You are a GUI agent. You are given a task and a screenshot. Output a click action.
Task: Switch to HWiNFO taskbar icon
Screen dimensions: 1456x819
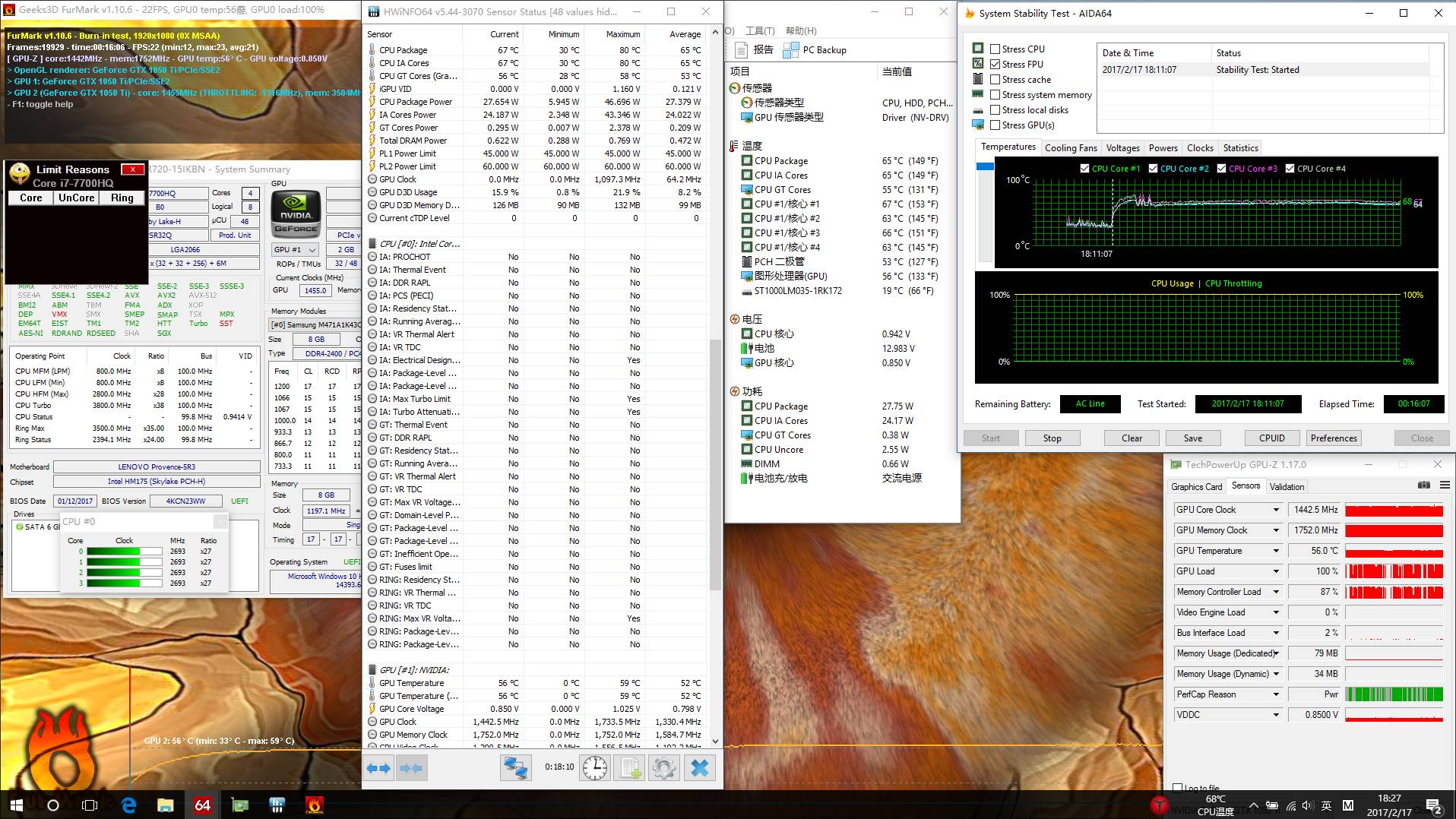click(x=277, y=805)
